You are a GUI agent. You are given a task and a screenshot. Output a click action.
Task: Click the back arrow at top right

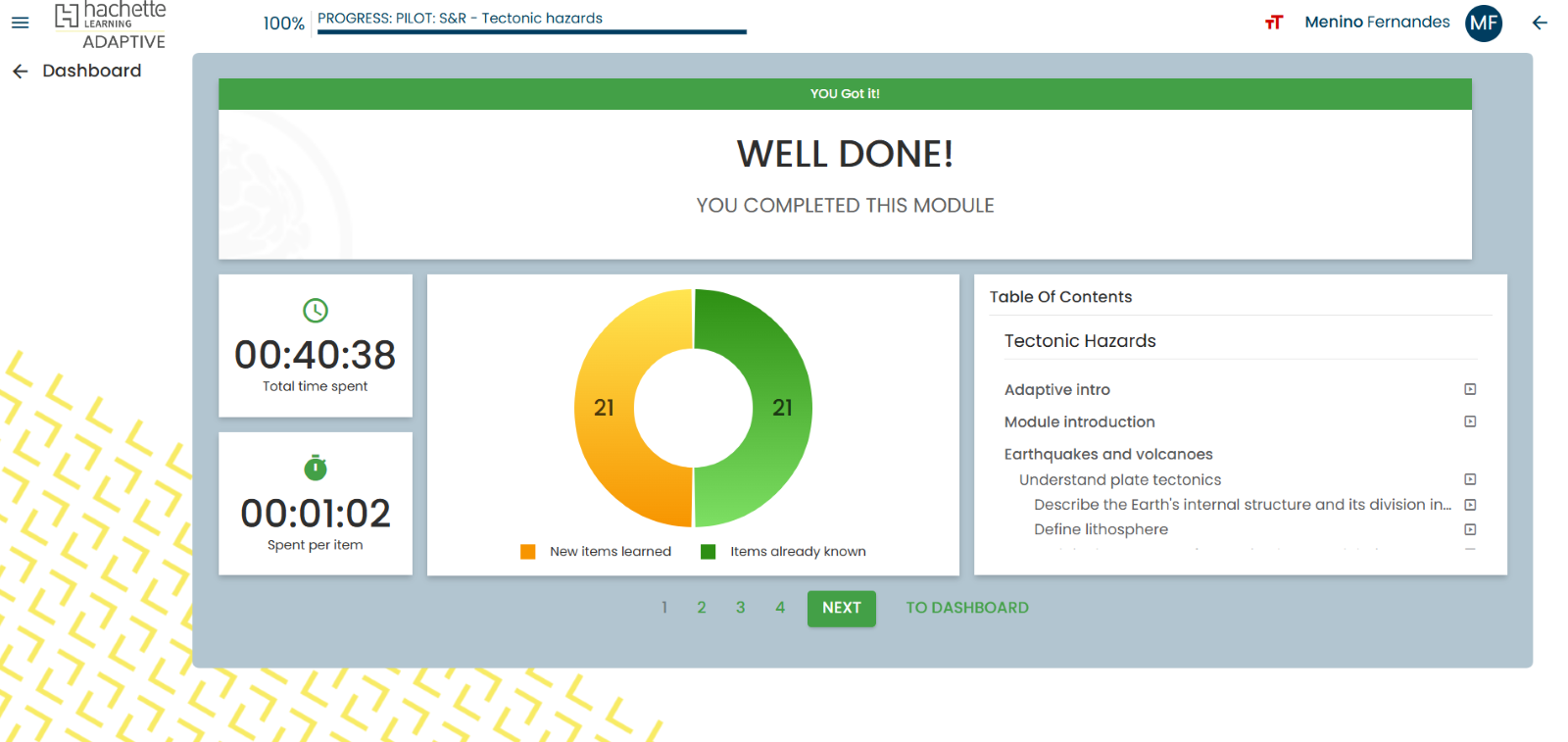tap(1540, 23)
